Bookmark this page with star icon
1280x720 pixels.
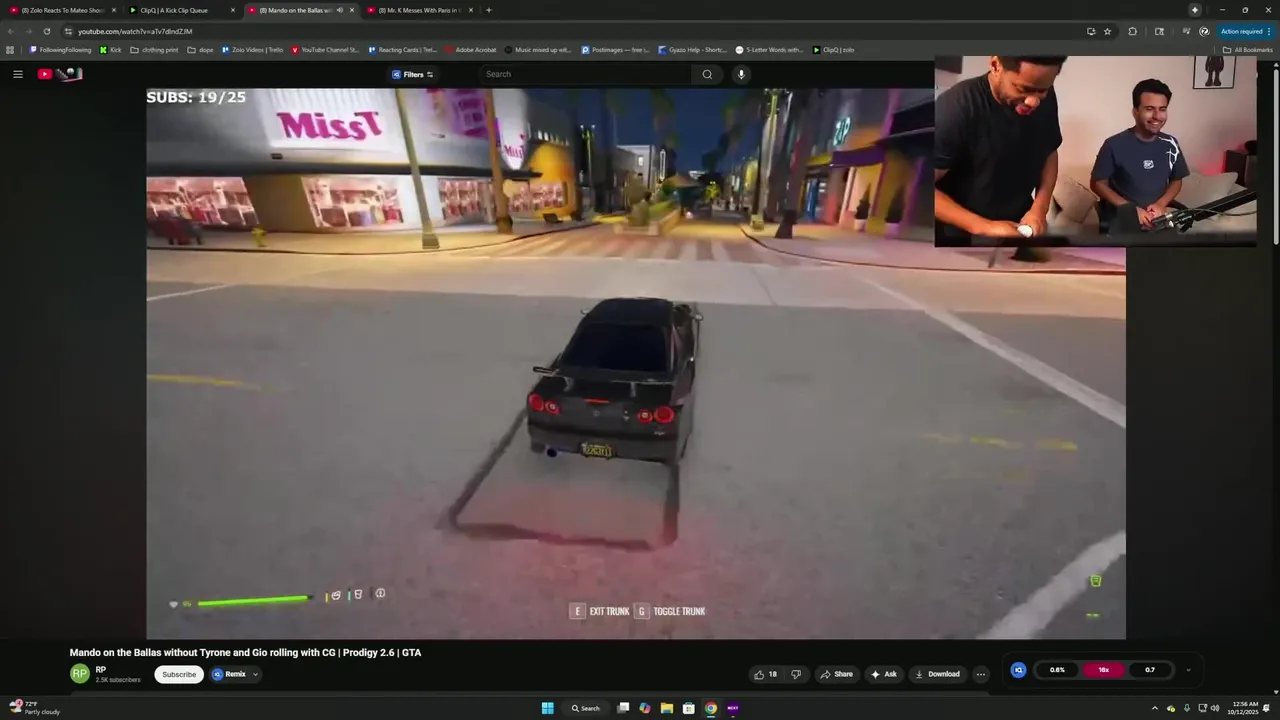pyautogui.click(x=1107, y=31)
